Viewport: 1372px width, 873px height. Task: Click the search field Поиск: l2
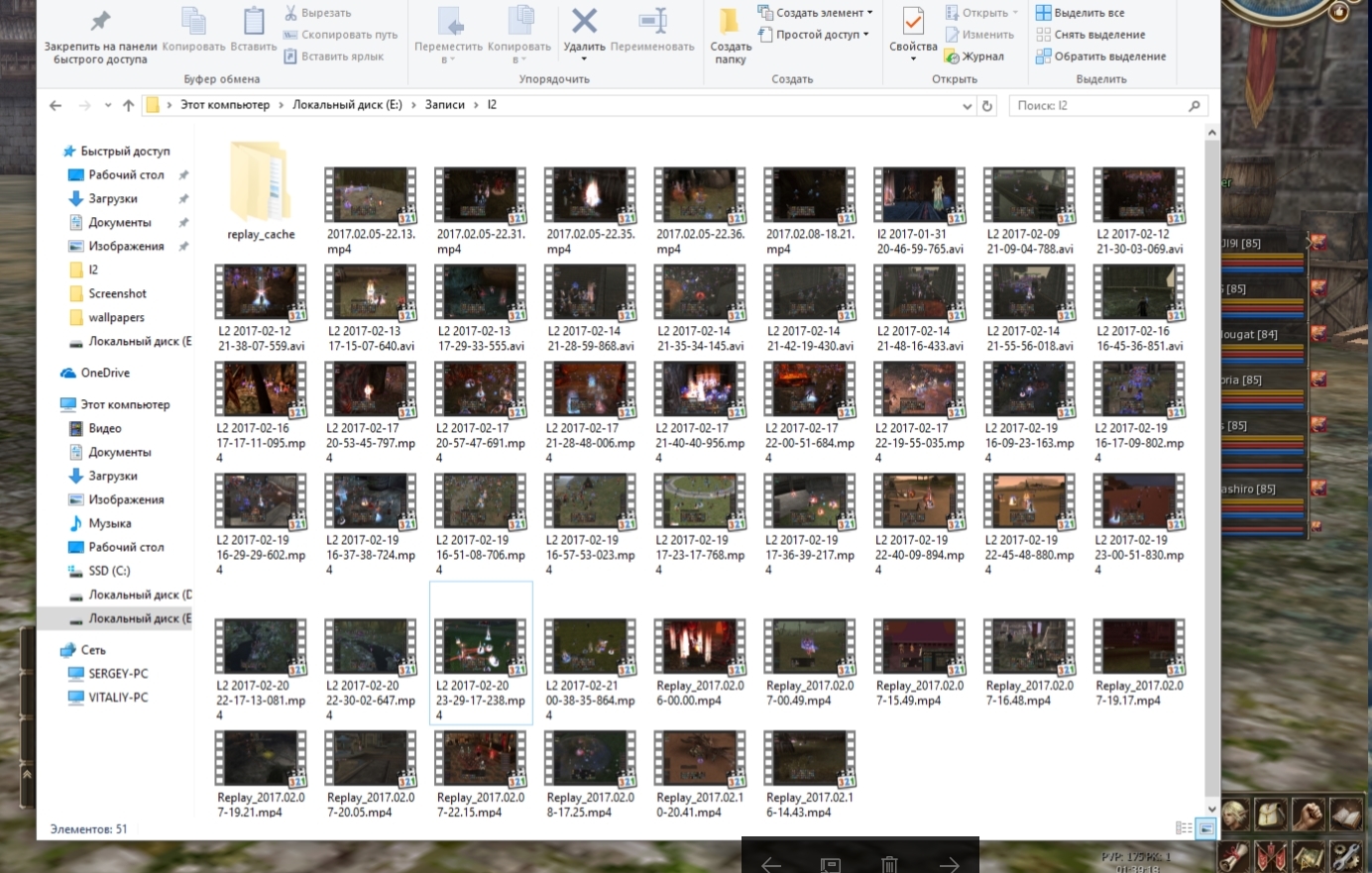click(x=1108, y=106)
